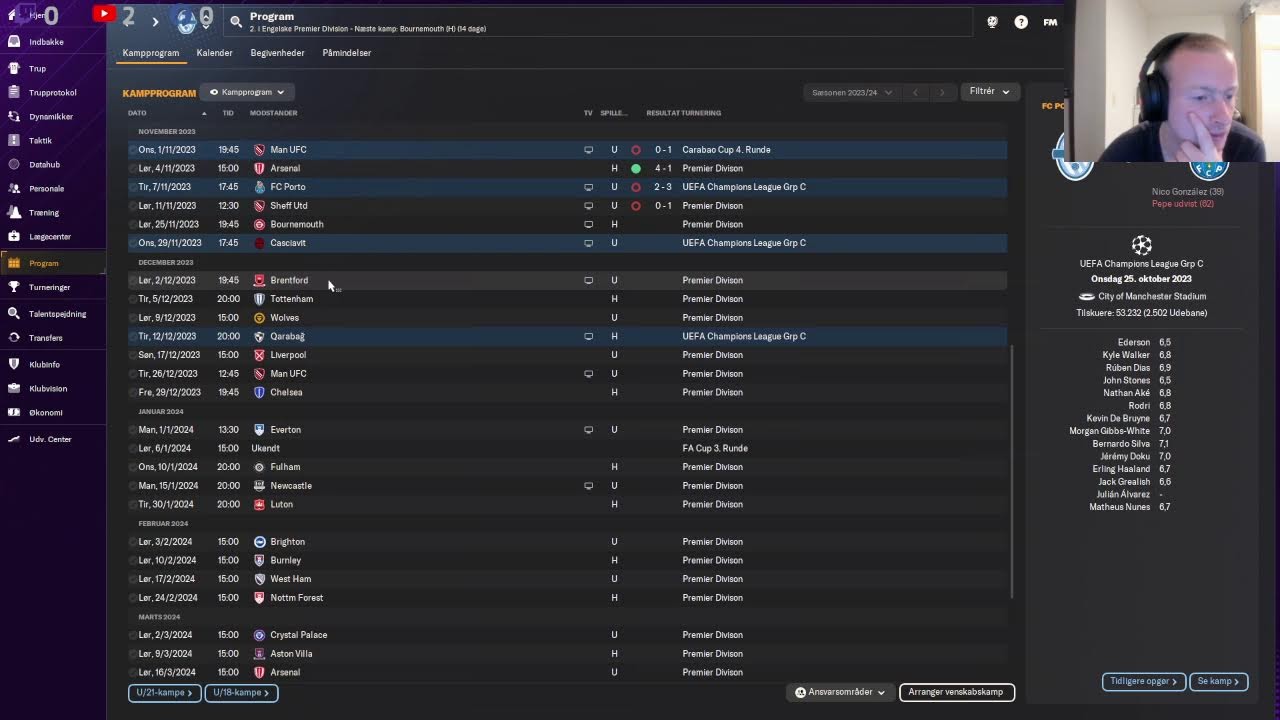Open Erling Haaland player link
Viewport: 1280px width, 720px height.
coord(1122,469)
